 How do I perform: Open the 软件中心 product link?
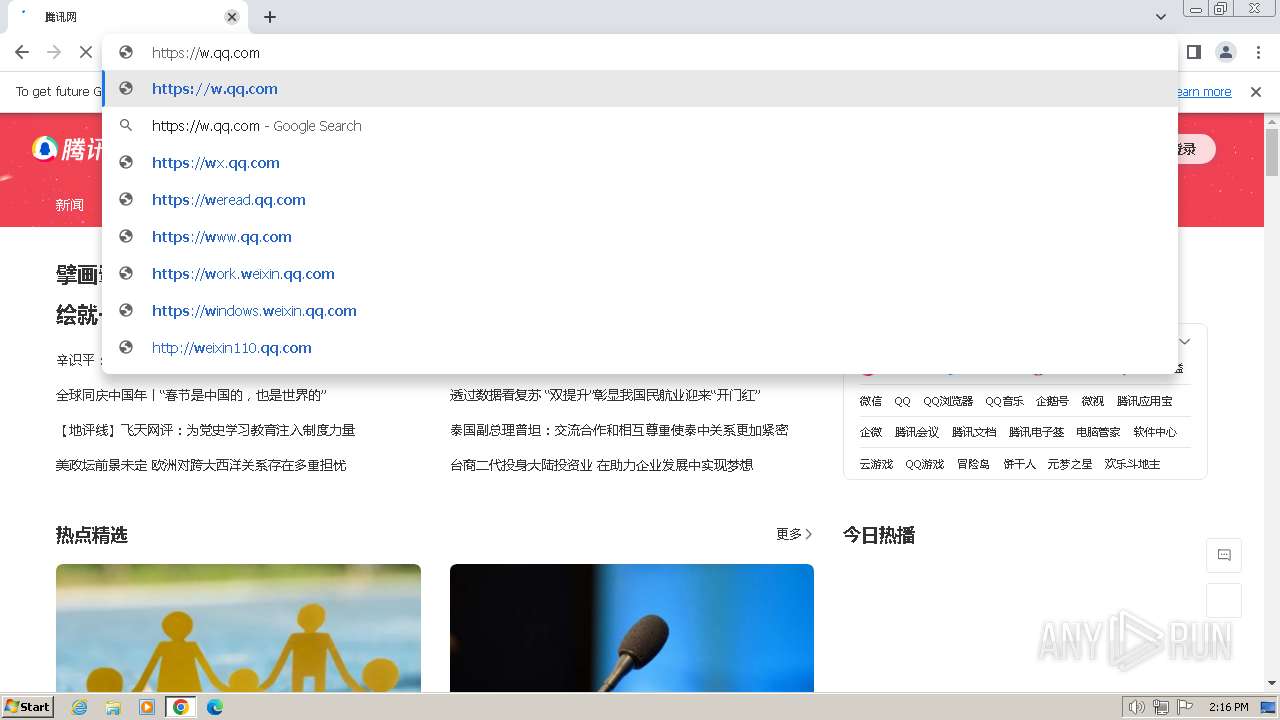[1155, 432]
